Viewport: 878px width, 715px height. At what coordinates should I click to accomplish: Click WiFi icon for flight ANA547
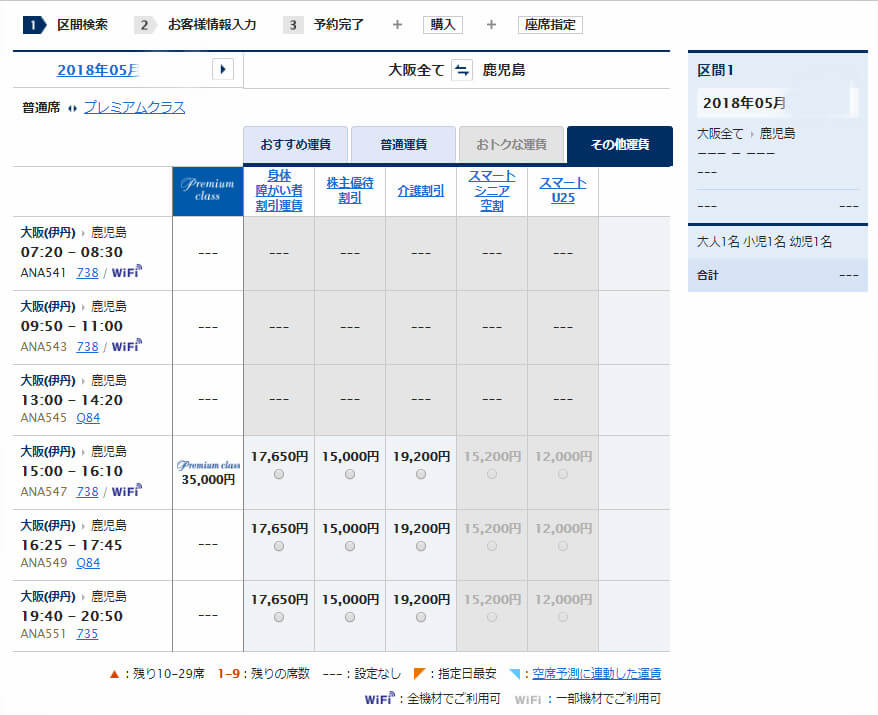126,490
